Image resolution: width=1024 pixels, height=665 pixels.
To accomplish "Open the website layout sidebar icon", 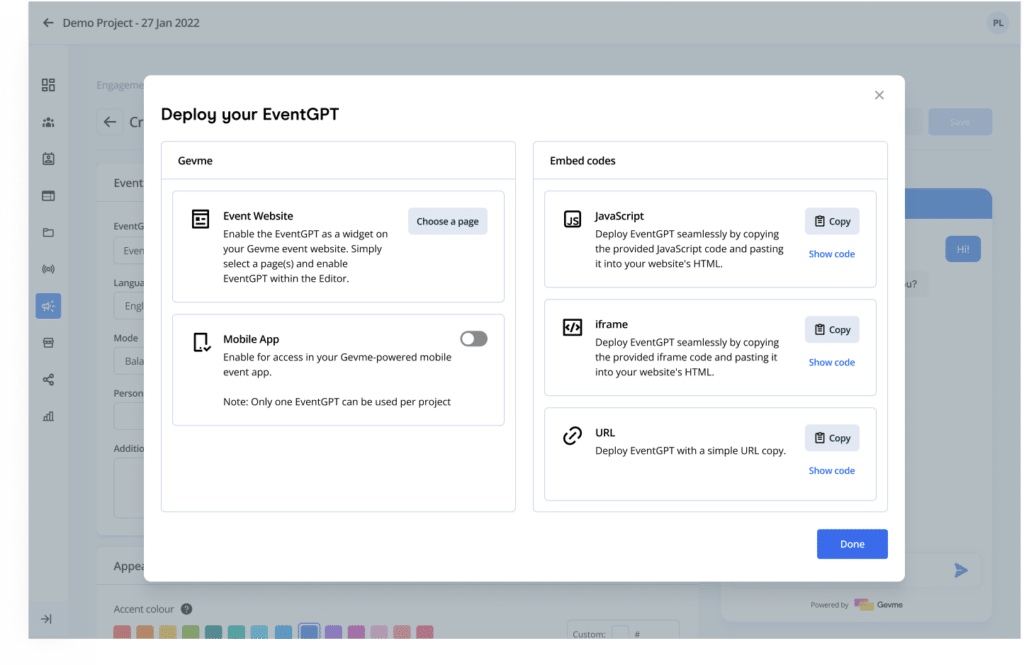I will (48, 196).
